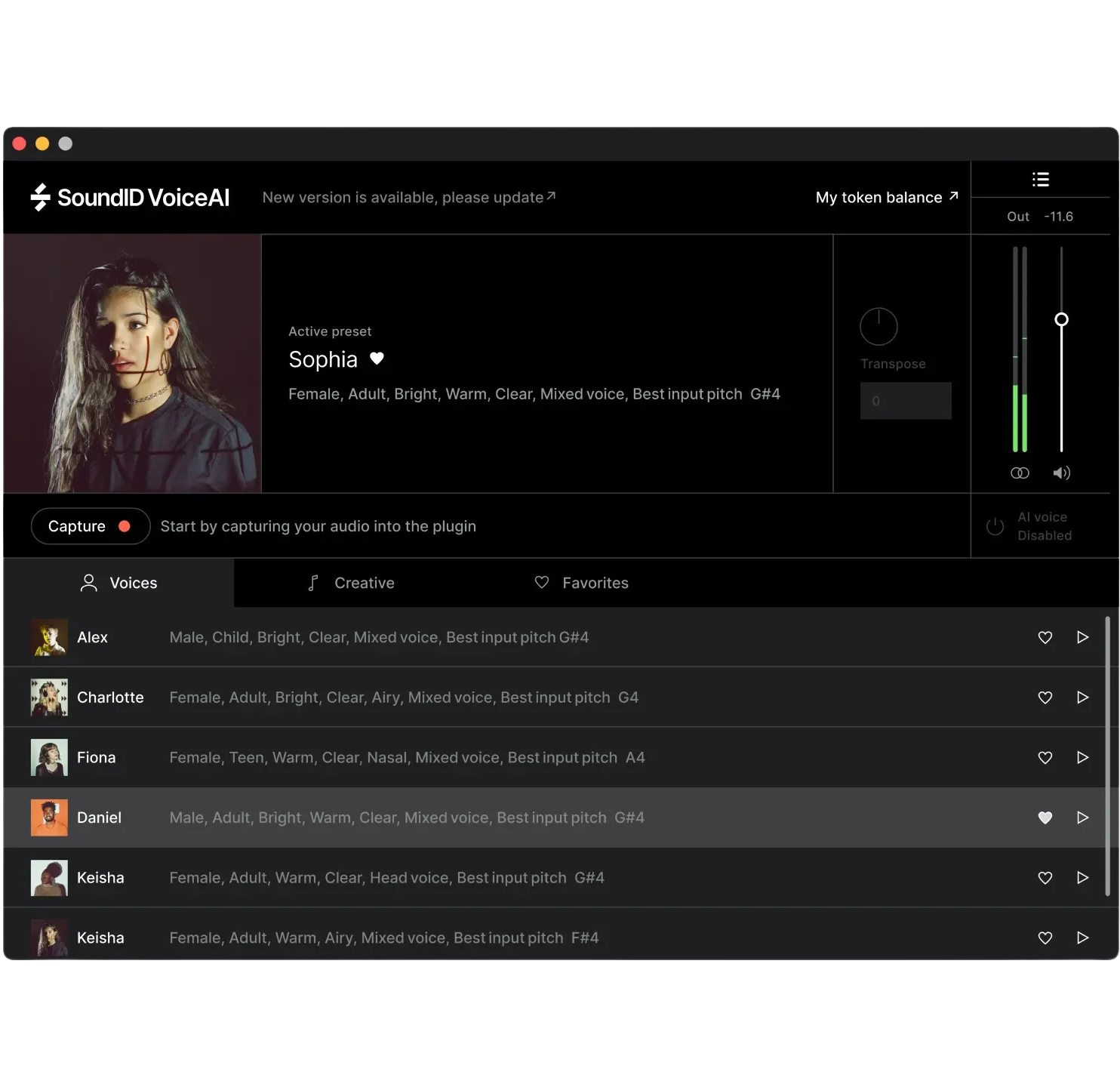
Task: Click the Transpose value input field
Action: point(905,401)
